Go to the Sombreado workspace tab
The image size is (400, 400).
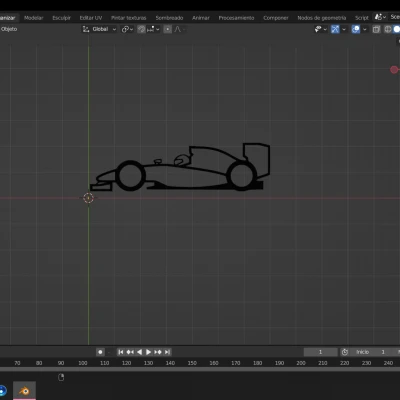coord(169,18)
